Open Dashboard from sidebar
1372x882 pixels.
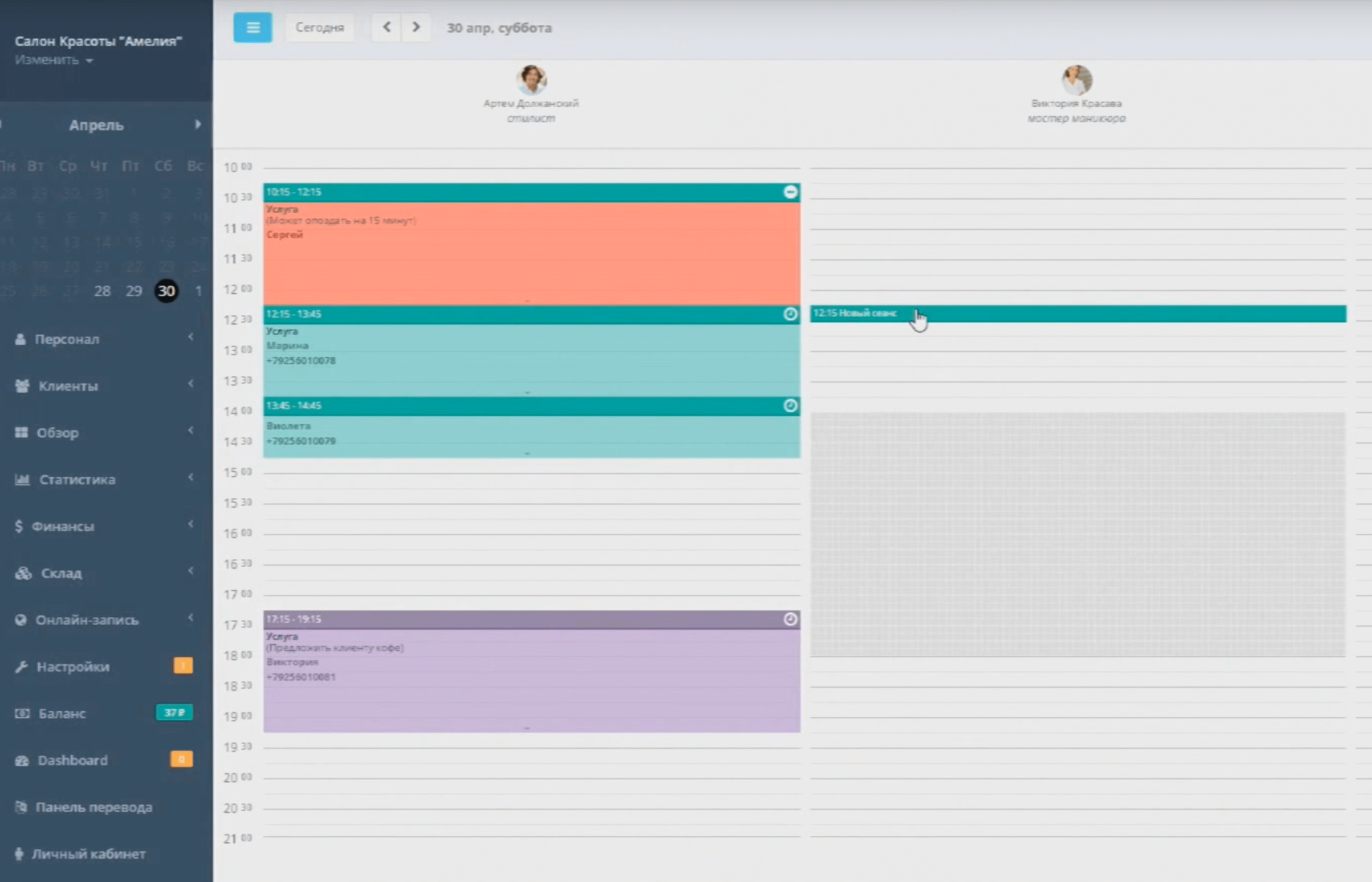click(x=72, y=760)
